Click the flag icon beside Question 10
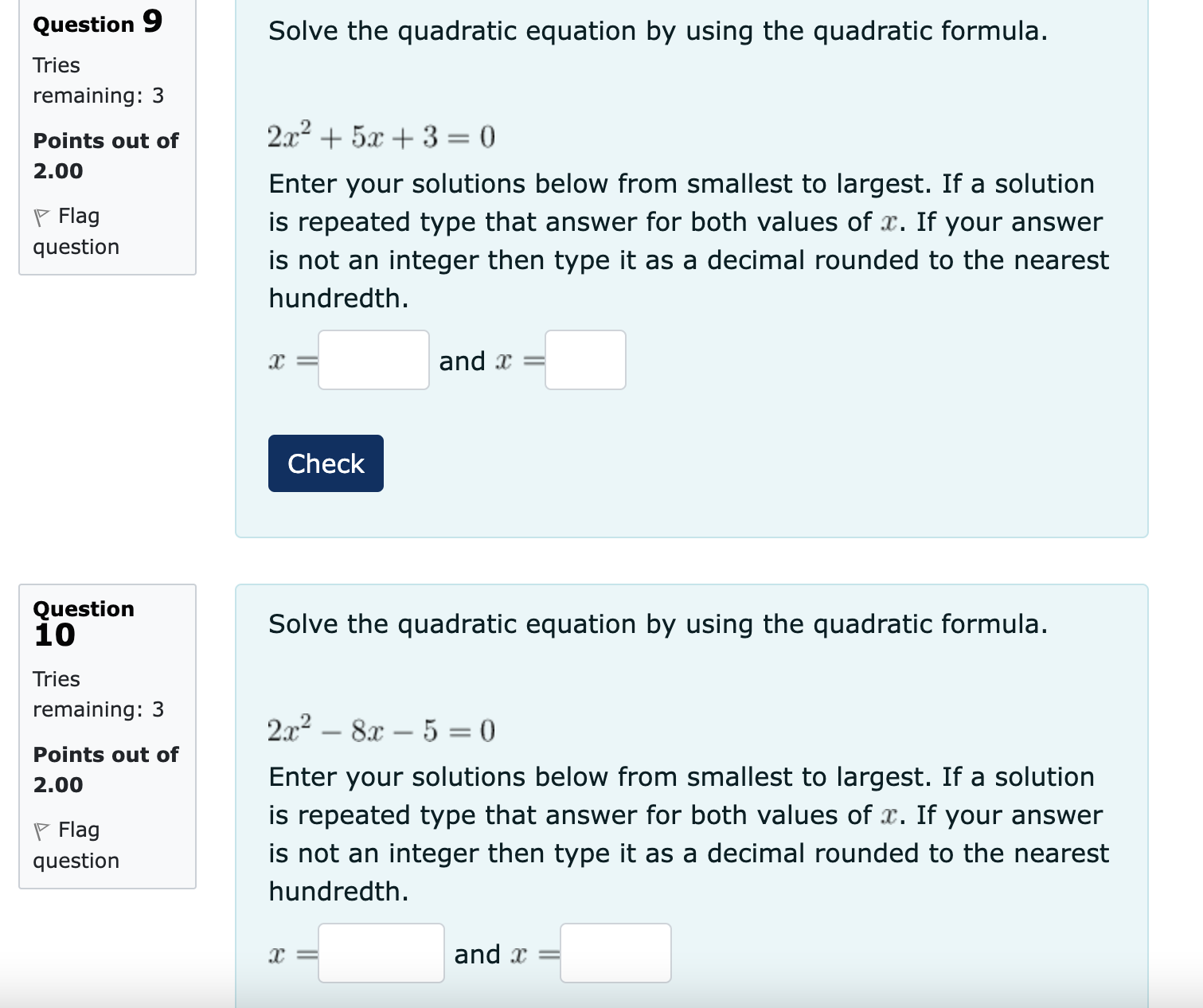Image resolution: width=1203 pixels, height=1008 pixels. (x=43, y=829)
